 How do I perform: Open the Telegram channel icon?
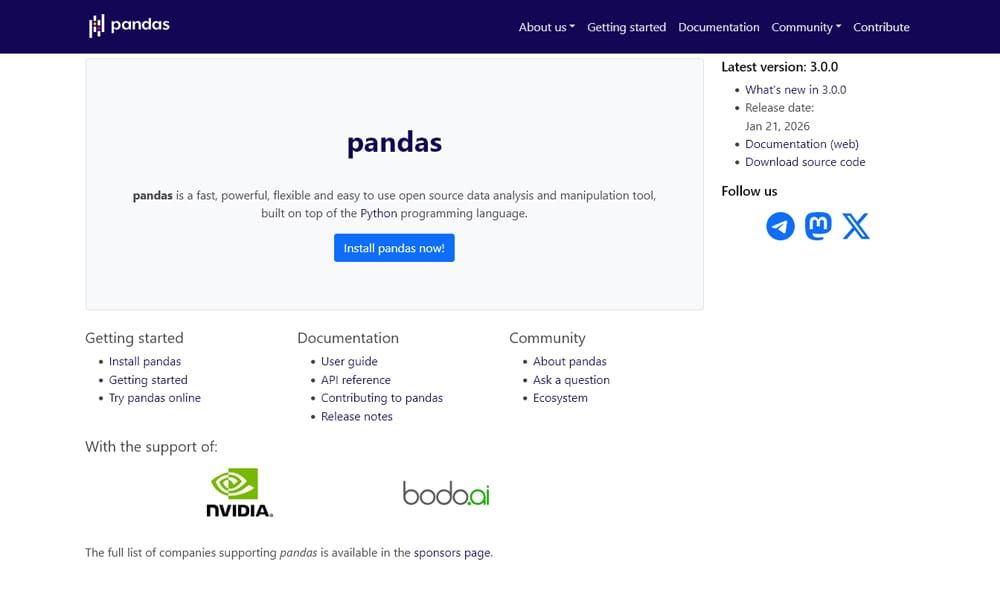(x=780, y=226)
